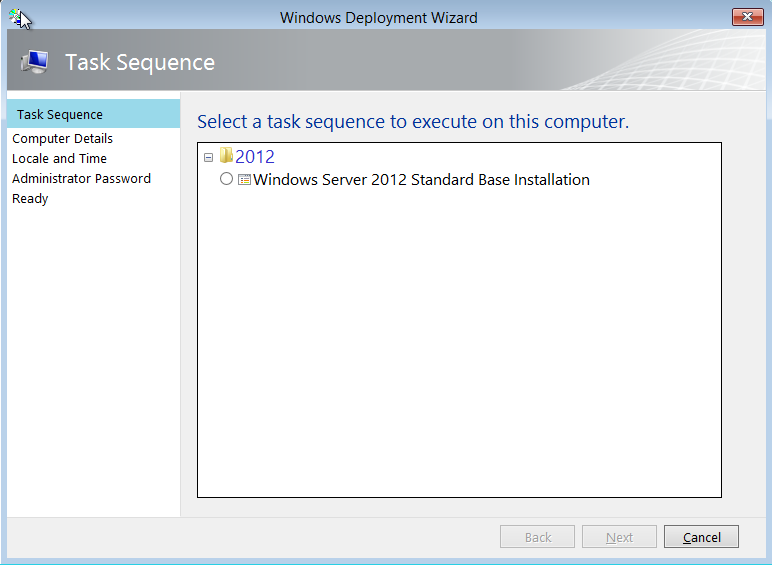Click empty space in the task sequence list
772x565 pixels.
(x=459, y=350)
